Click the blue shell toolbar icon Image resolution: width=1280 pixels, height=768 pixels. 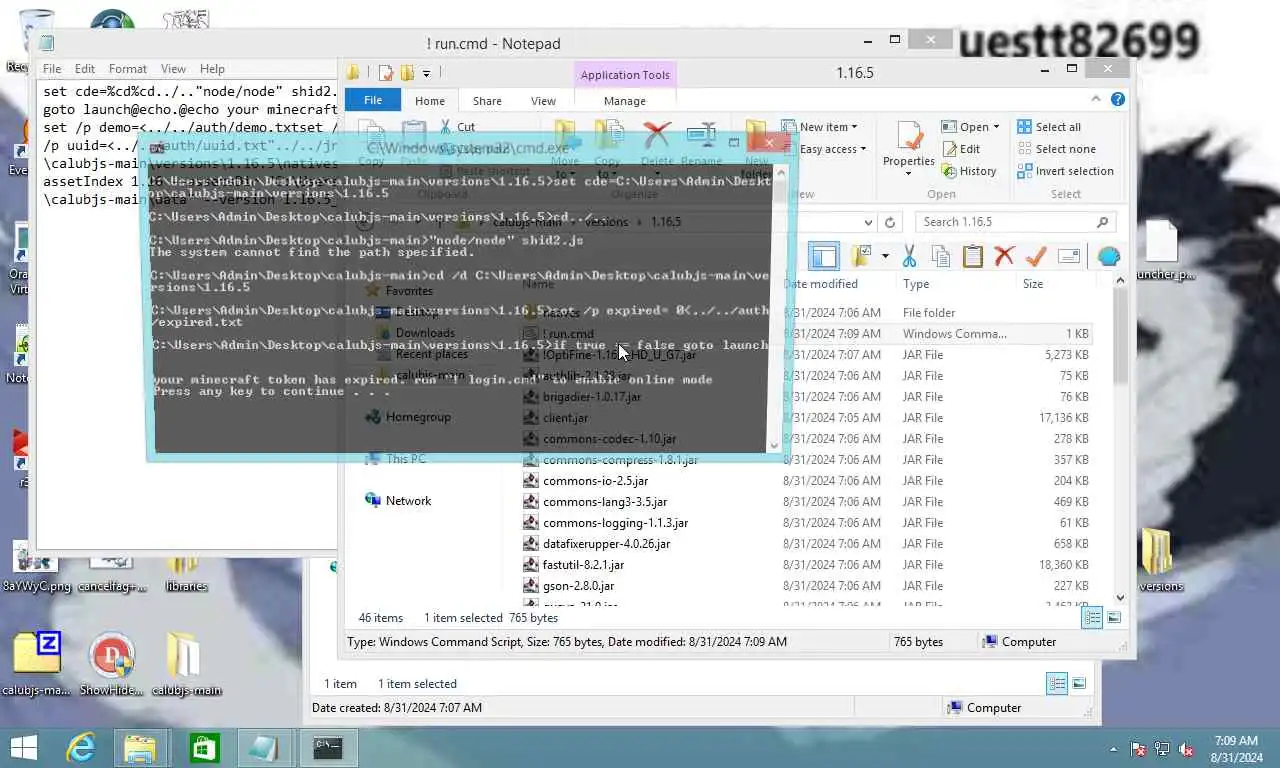1109,257
